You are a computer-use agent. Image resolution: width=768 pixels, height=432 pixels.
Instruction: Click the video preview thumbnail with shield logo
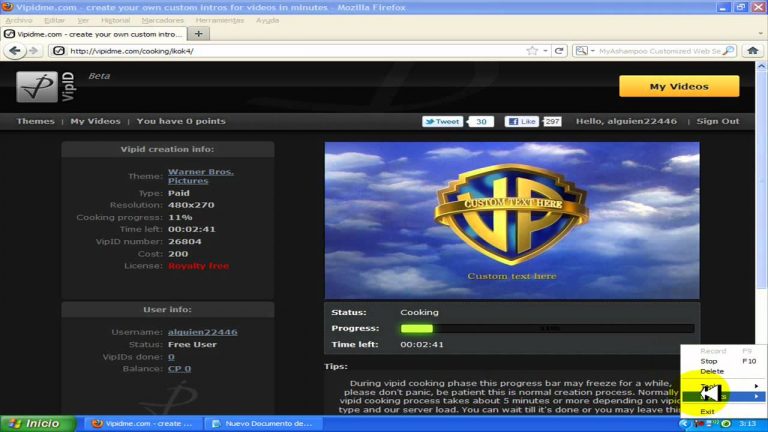[x=512, y=220]
